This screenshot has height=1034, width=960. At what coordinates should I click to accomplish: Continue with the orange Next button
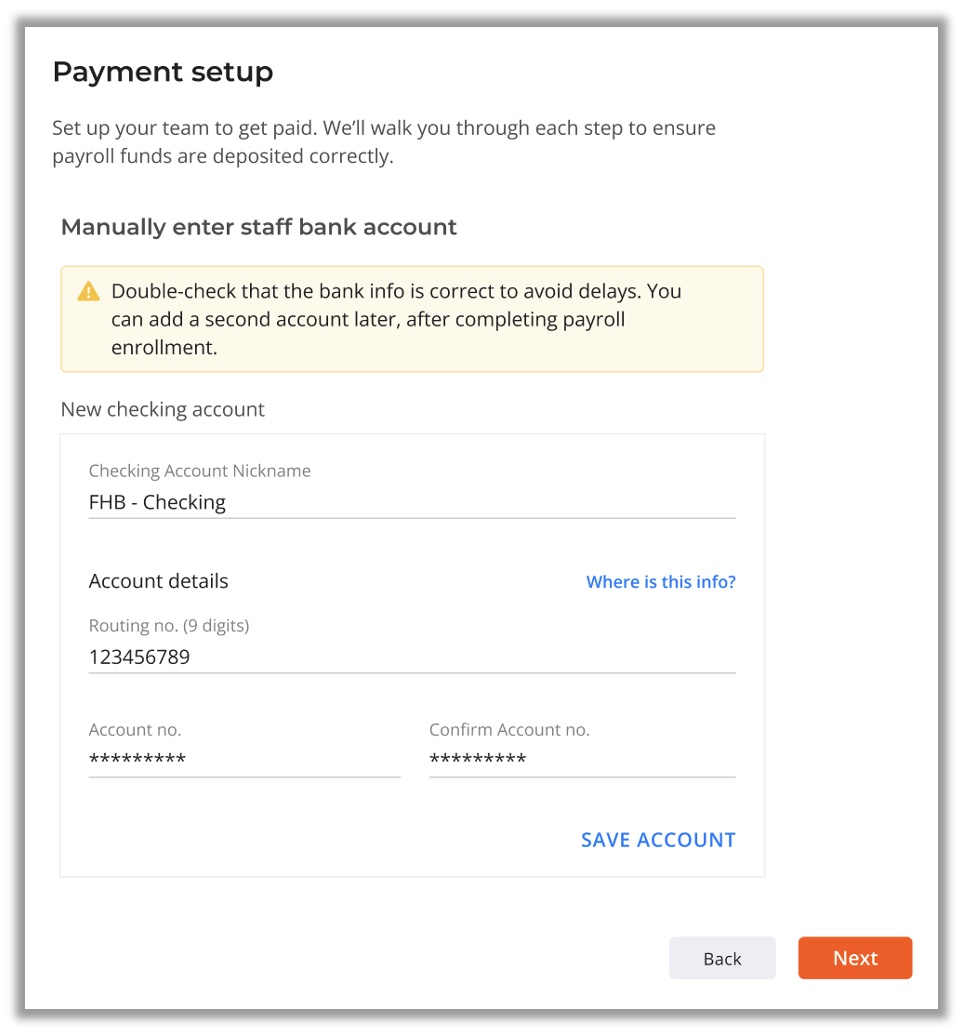click(855, 958)
